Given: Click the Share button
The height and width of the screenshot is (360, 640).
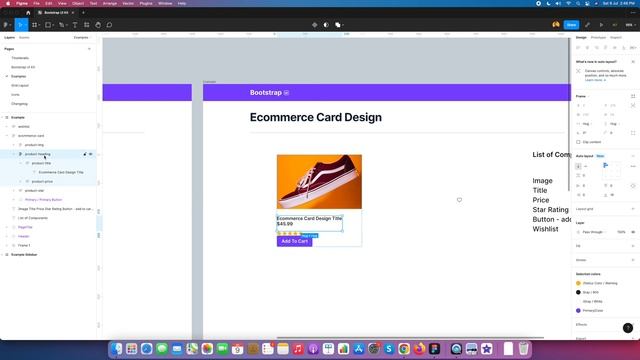Looking at the screenshot, I should pyautogui.click(x=571, y=25).
